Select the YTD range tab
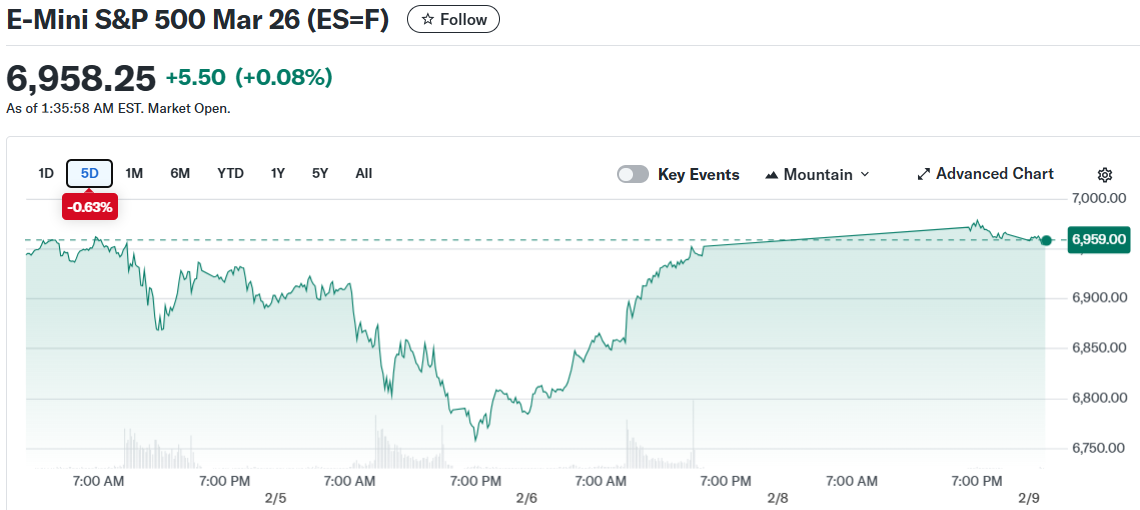 (230, 173)
